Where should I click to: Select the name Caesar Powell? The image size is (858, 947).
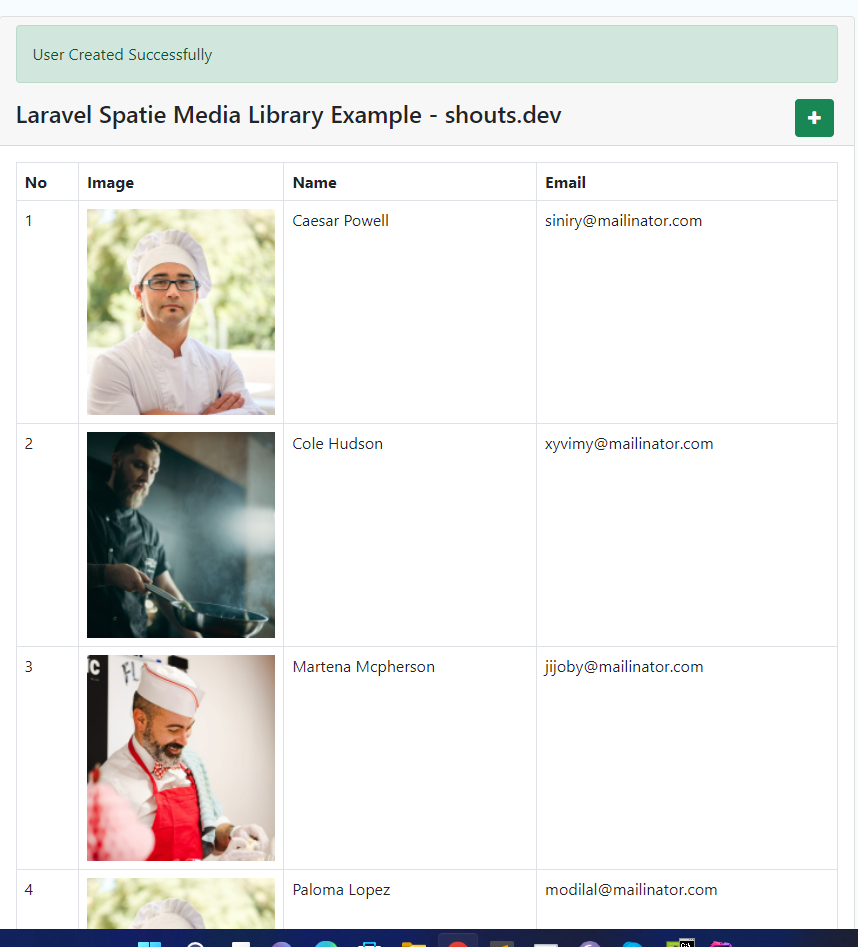point(341,221)
